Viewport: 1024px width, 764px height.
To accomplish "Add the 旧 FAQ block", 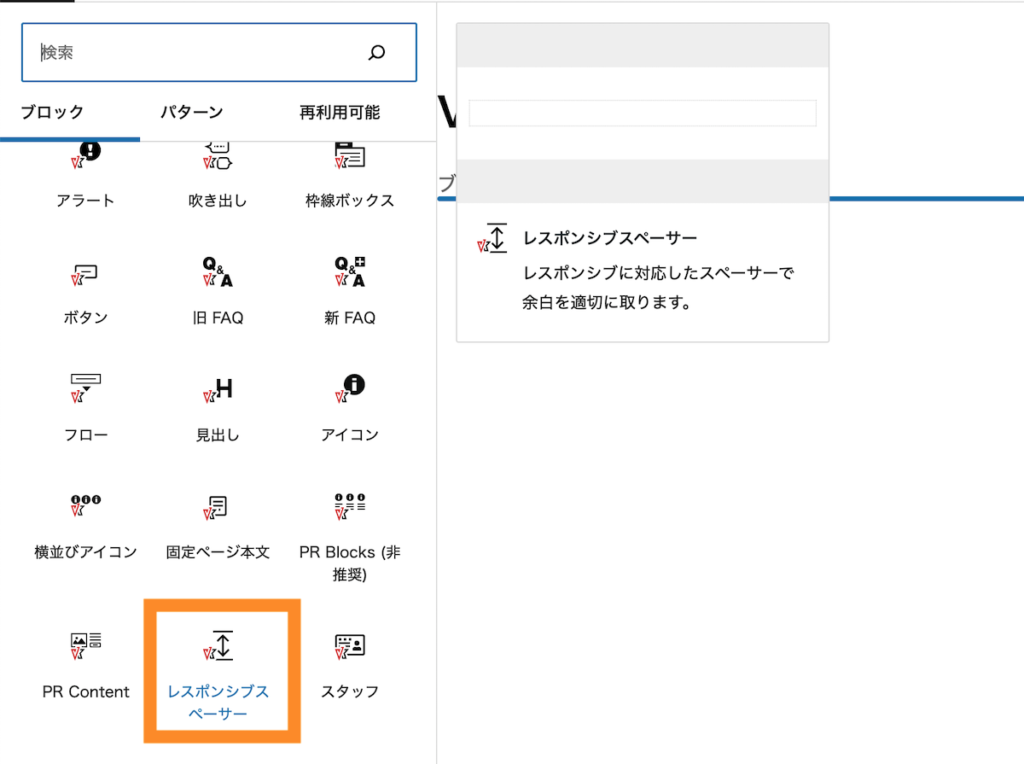I will click(218, 292).
